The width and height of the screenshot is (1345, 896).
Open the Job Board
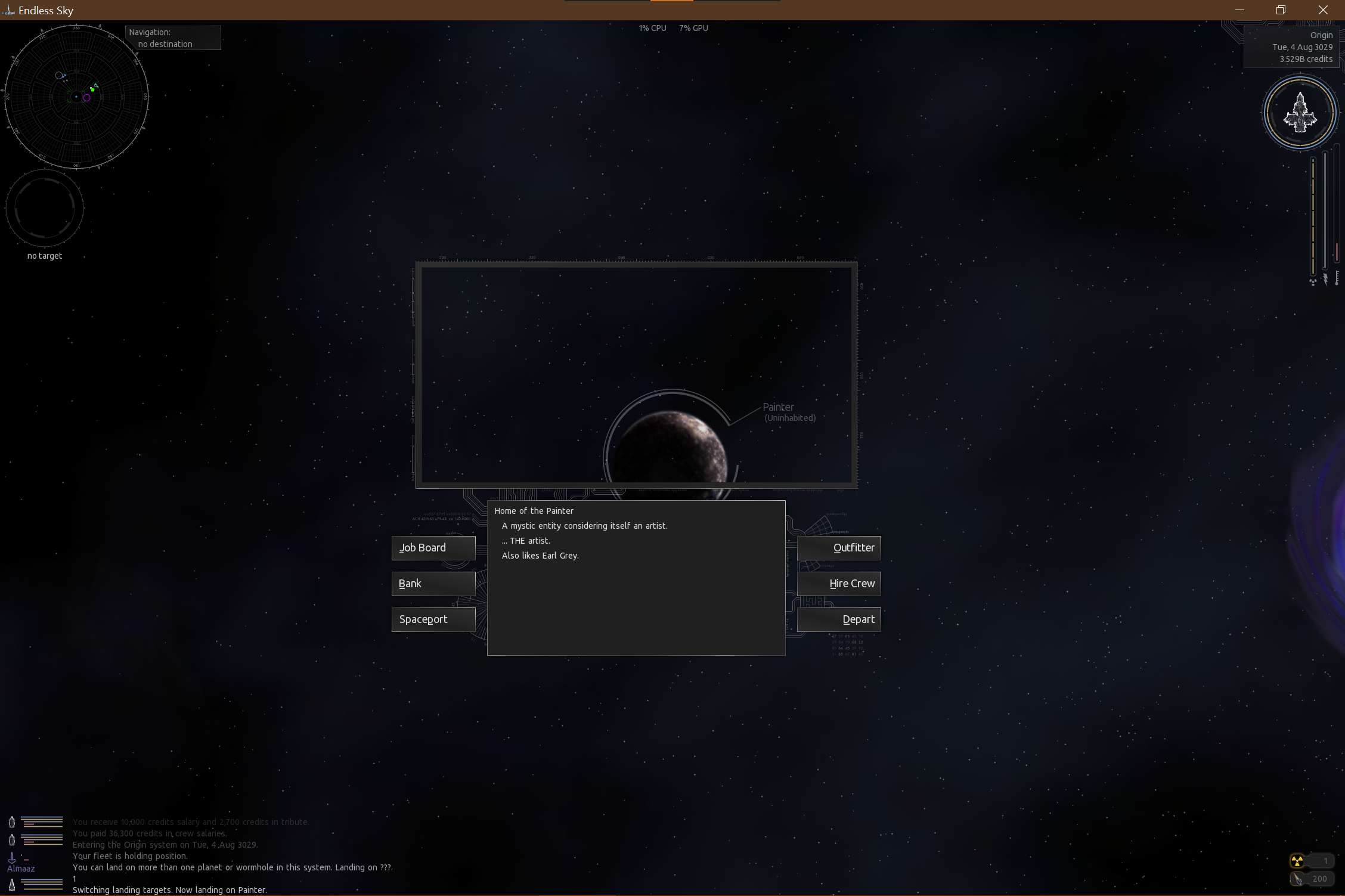point(433,548)
